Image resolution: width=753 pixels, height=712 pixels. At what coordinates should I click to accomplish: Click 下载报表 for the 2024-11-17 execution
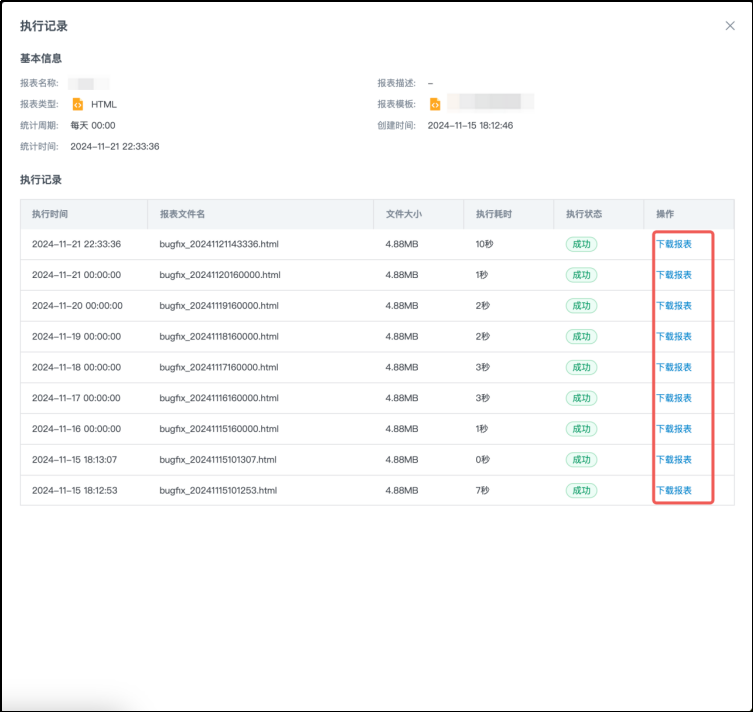[673, 398]
